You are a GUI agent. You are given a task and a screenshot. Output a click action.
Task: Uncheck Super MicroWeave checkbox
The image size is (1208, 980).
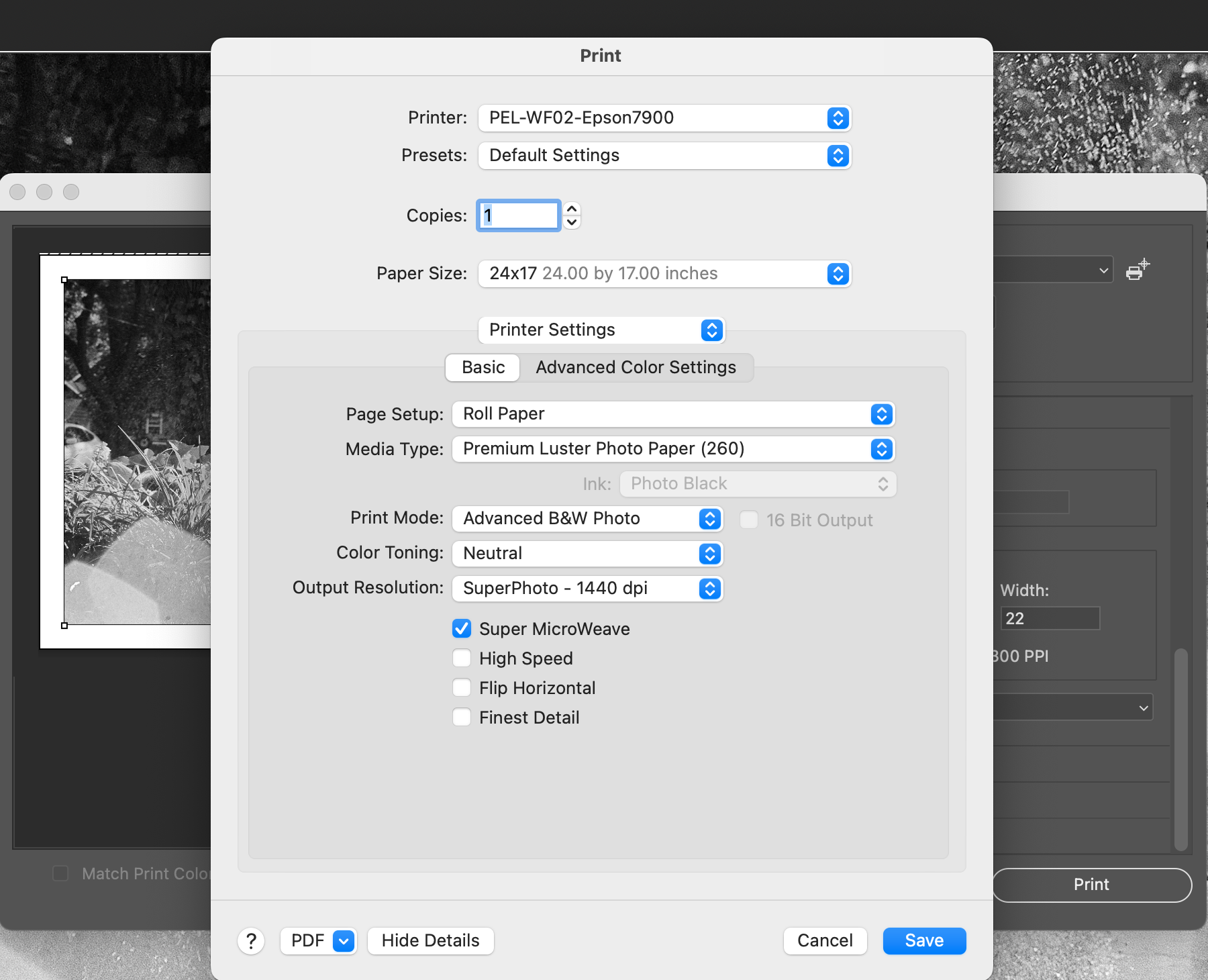[x=462, y=629]
